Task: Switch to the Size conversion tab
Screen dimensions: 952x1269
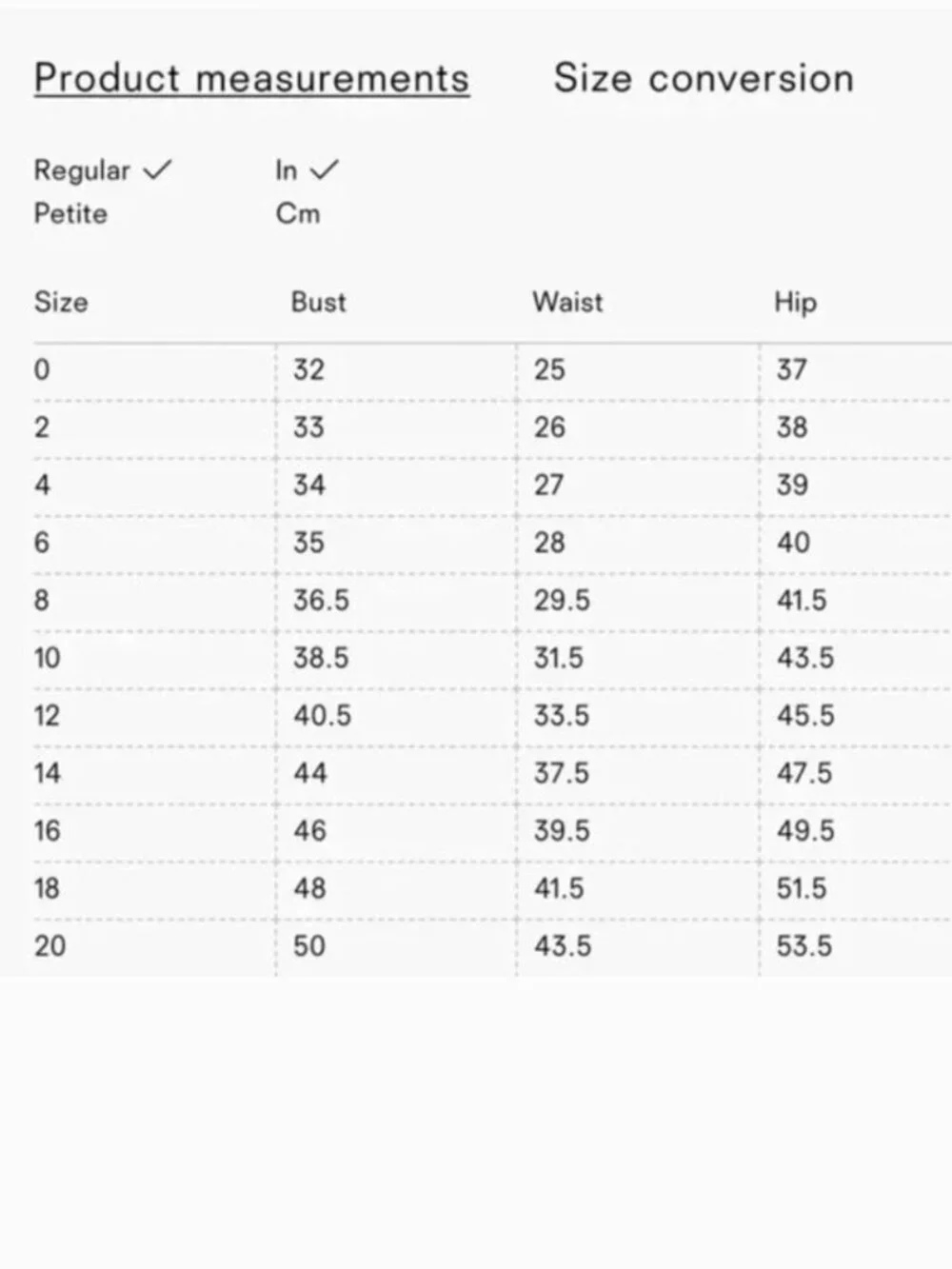Action: pos(704,78)
